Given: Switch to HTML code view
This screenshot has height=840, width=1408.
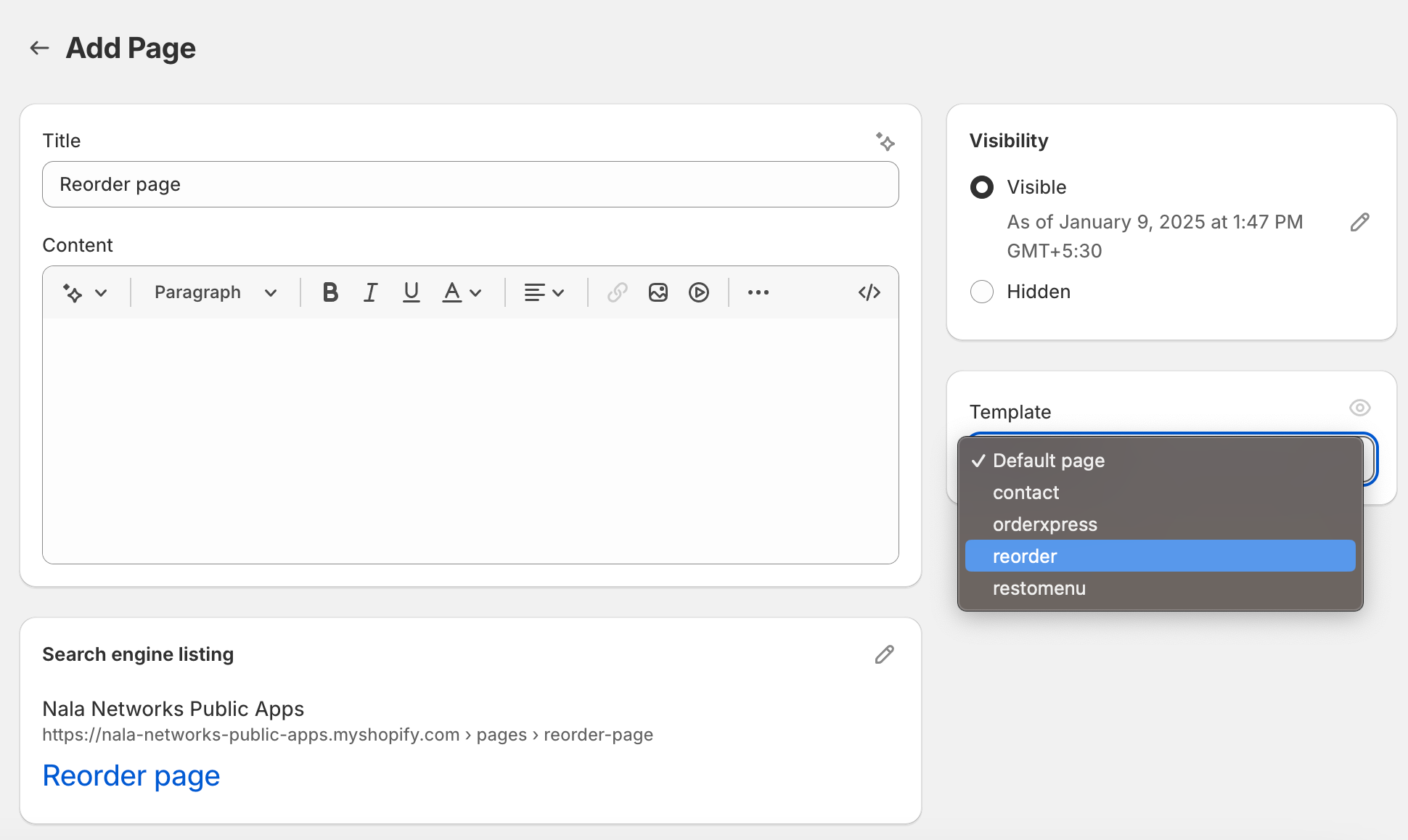Looking at the screenshot, I should click(x=869, y=292).
